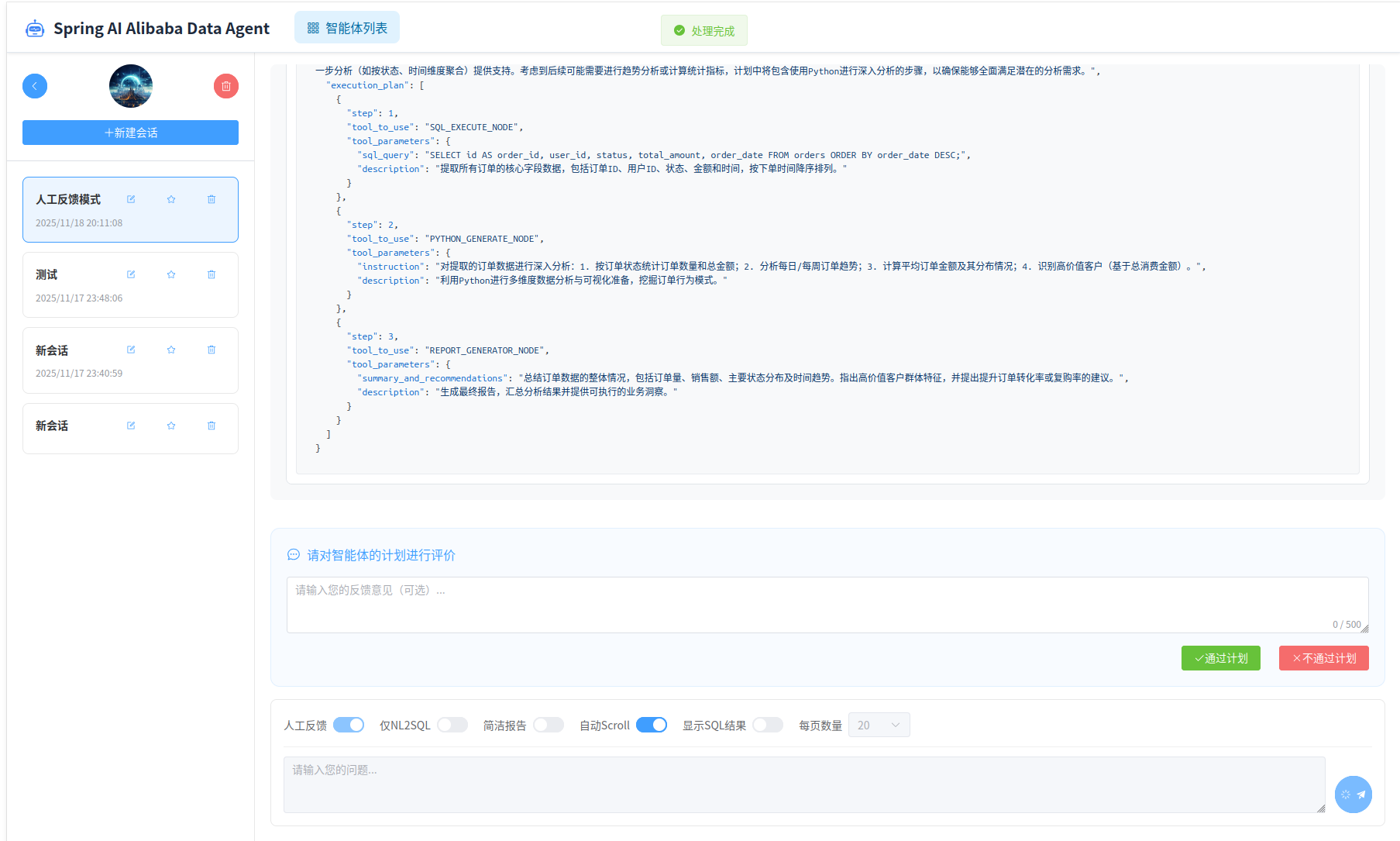The height and width of the screenshot is (841, 1400).
Task: Click the red delete agent trash icon
Action: click(225, 86)
